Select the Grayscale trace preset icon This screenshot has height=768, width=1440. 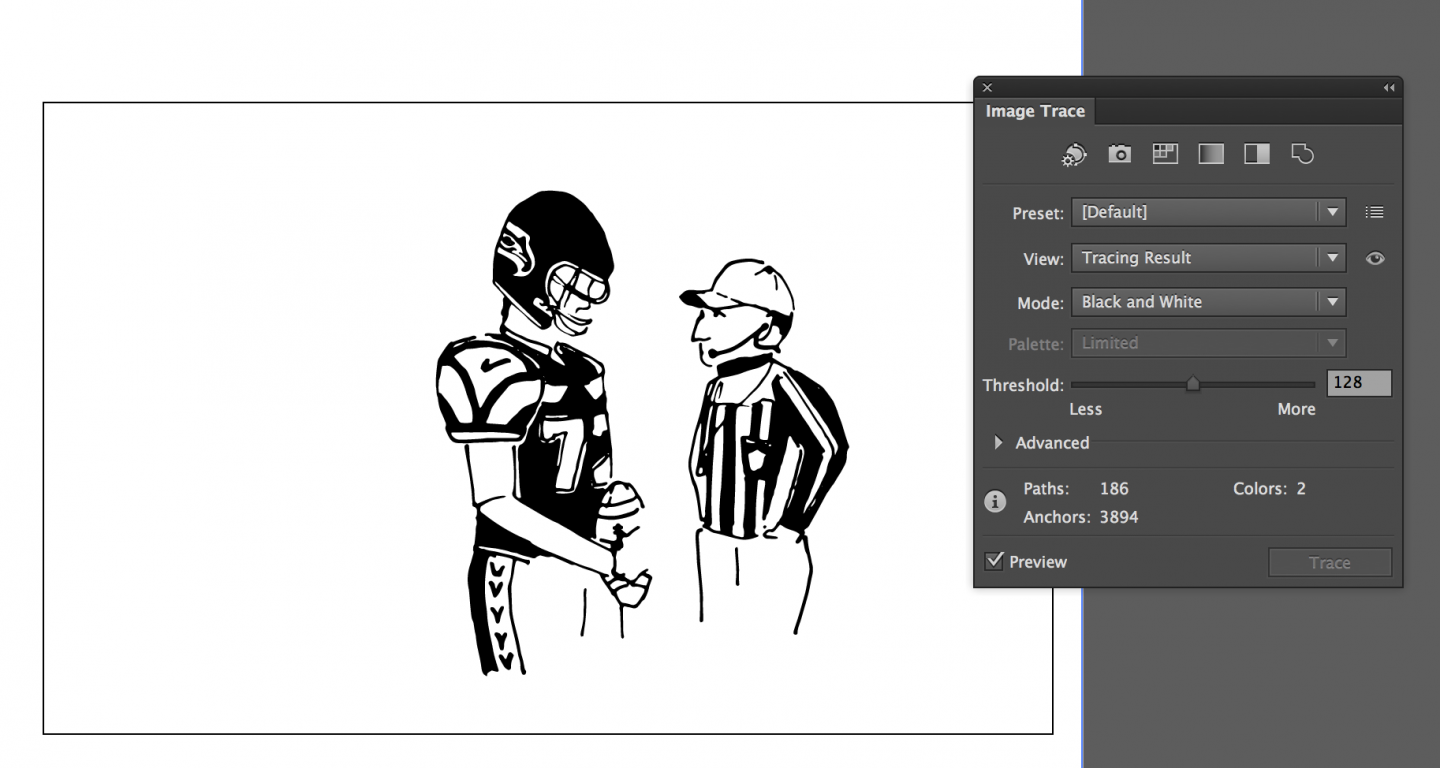click(x=1210, y=154)
